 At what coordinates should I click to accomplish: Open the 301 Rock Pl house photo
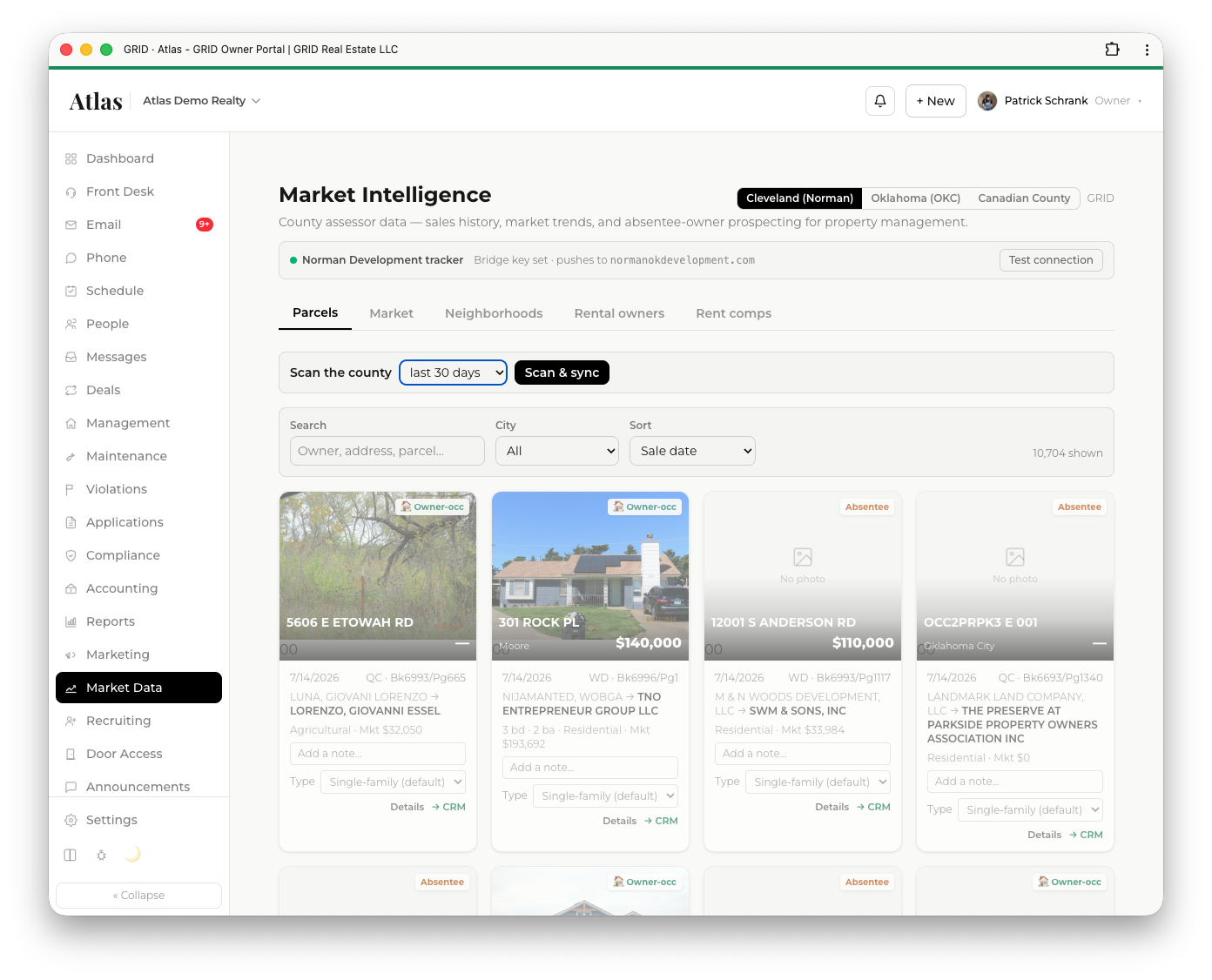590,576
